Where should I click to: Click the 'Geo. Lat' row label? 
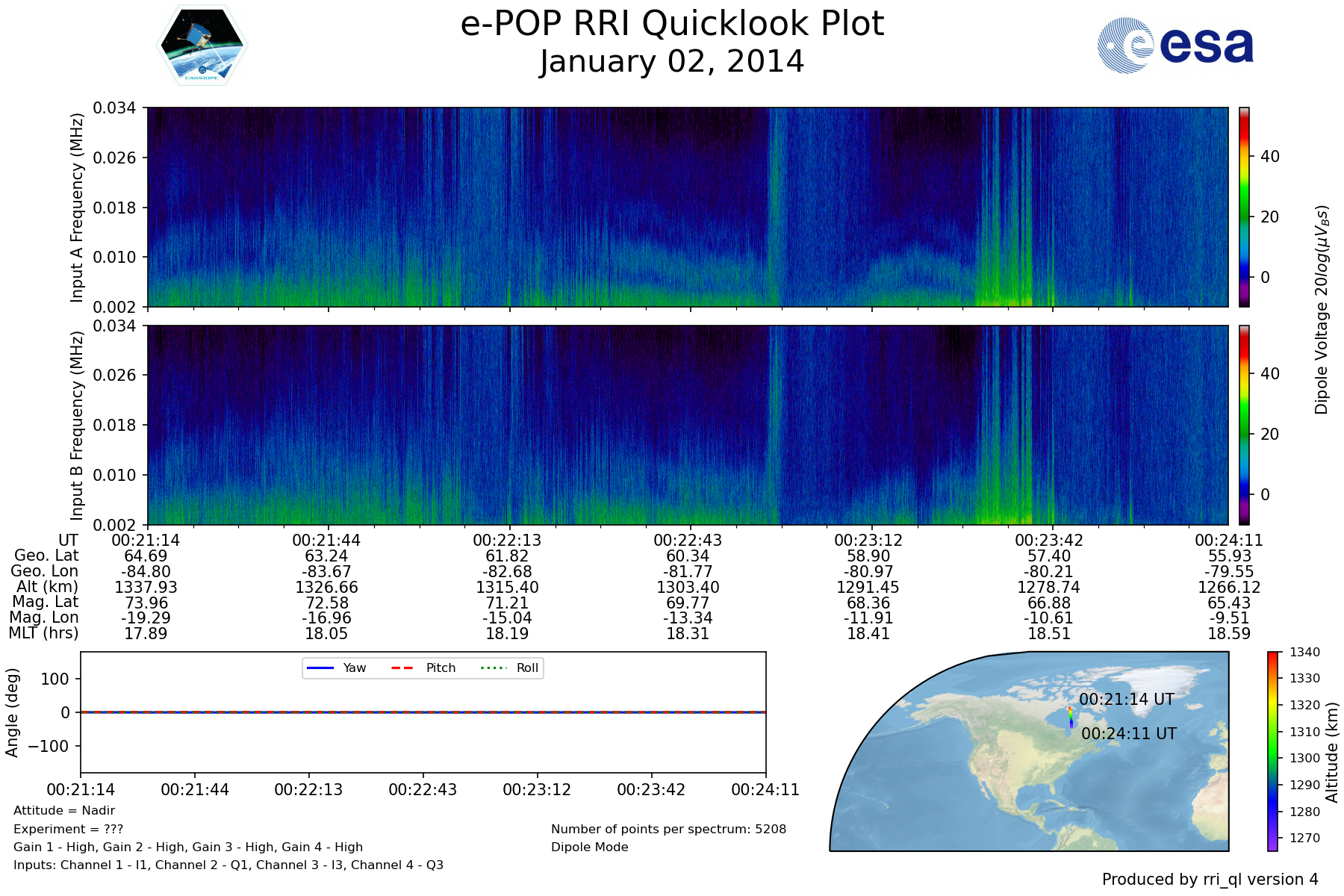[x=46, y=556]
